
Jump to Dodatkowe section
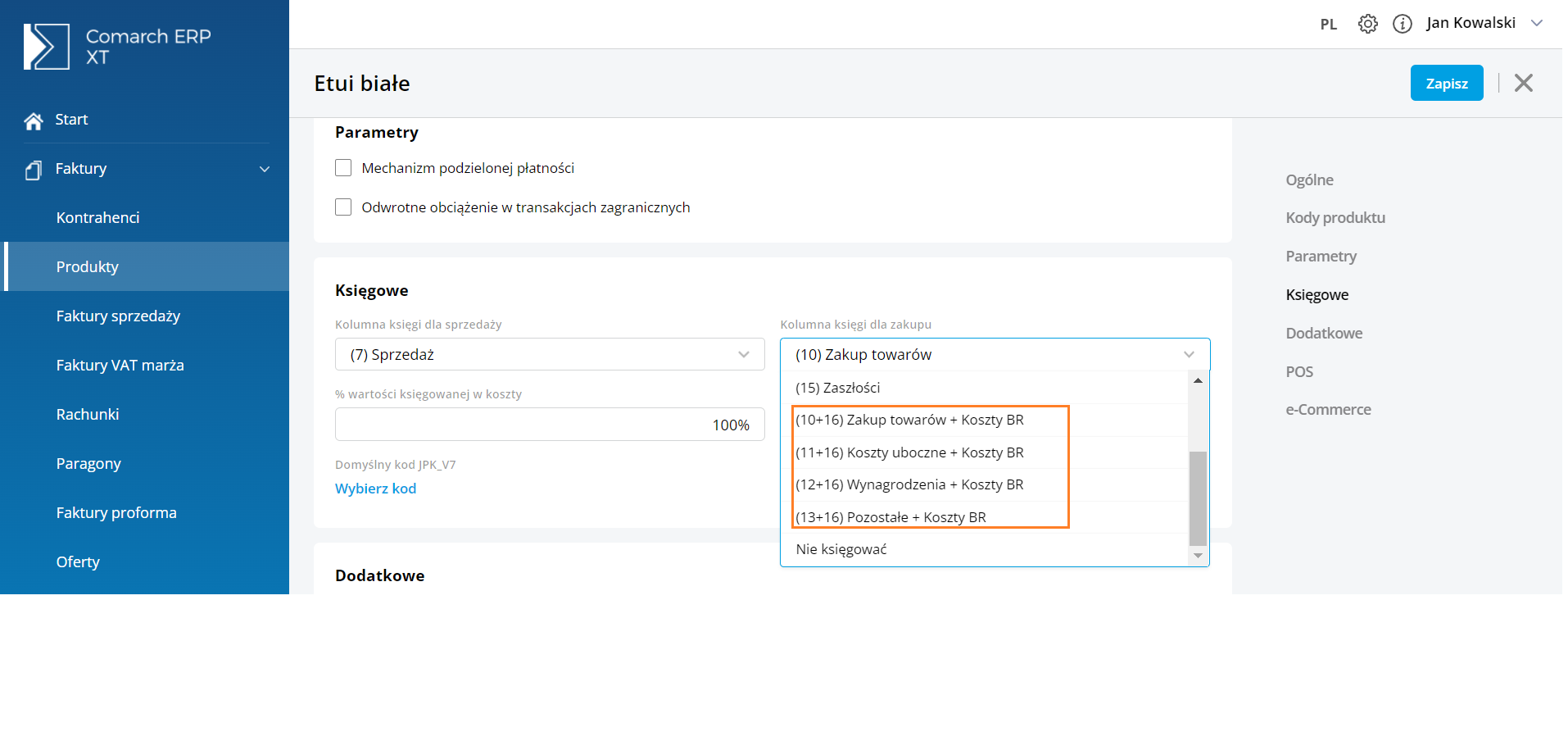1324,334
